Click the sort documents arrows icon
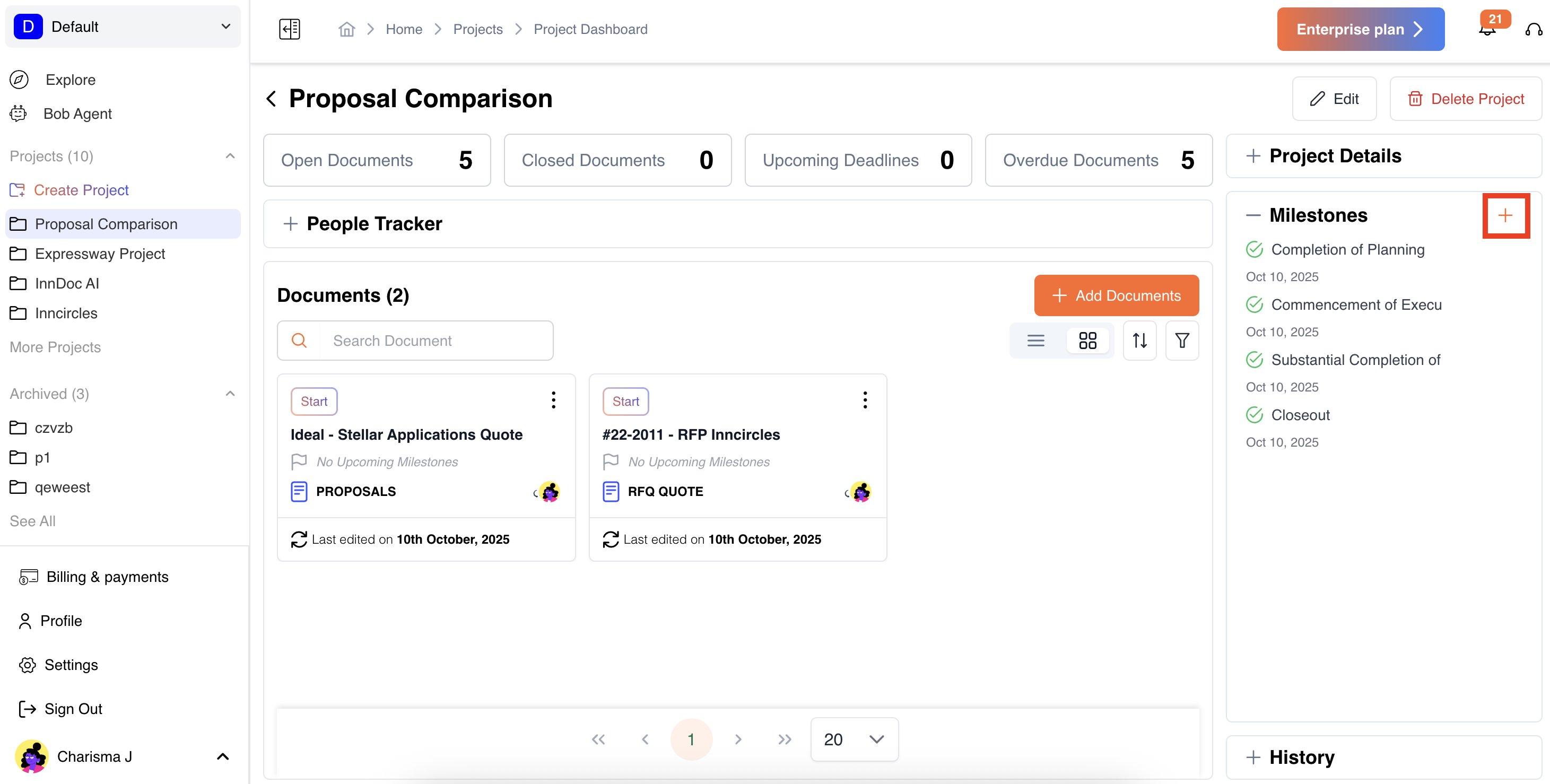Screen dimensions: 1550x784 click(1139, 341)
